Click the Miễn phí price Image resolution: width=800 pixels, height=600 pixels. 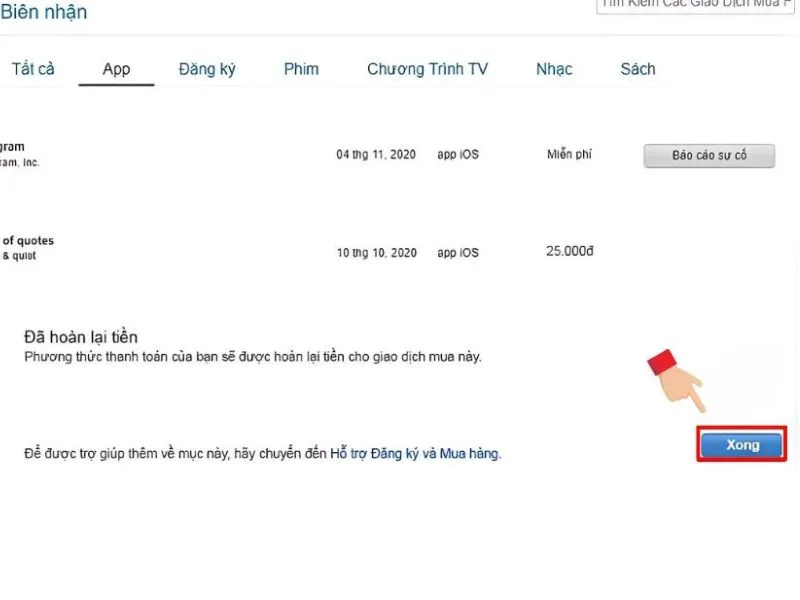(569, 154)
